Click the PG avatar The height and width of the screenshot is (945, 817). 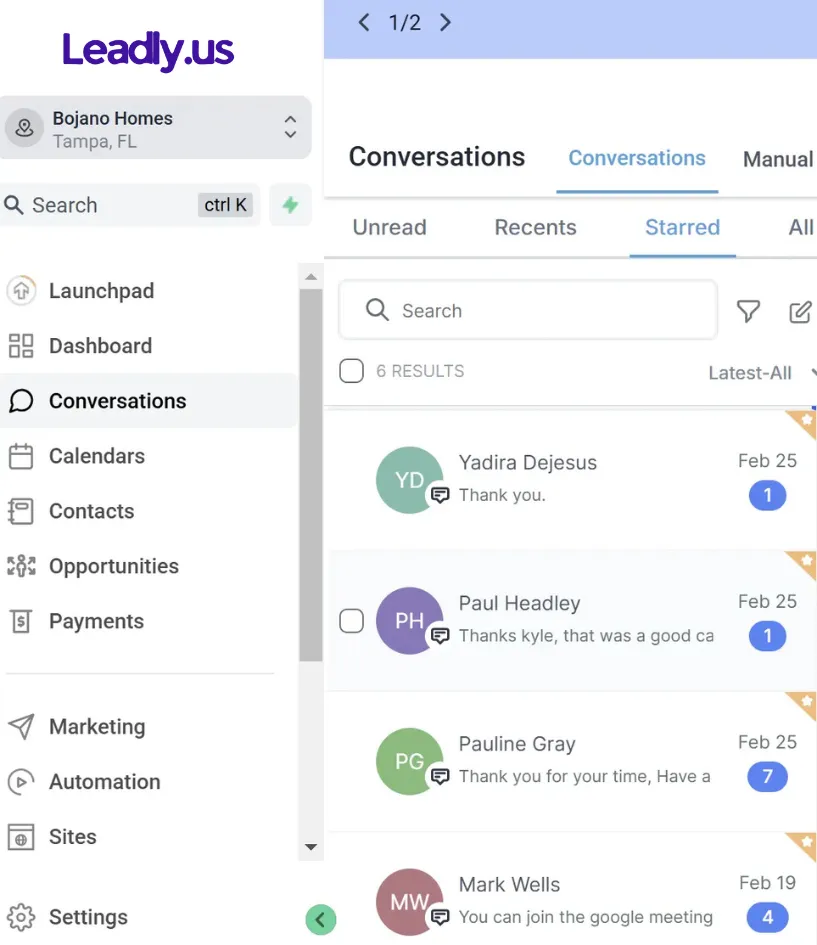(x=410, y=761)
